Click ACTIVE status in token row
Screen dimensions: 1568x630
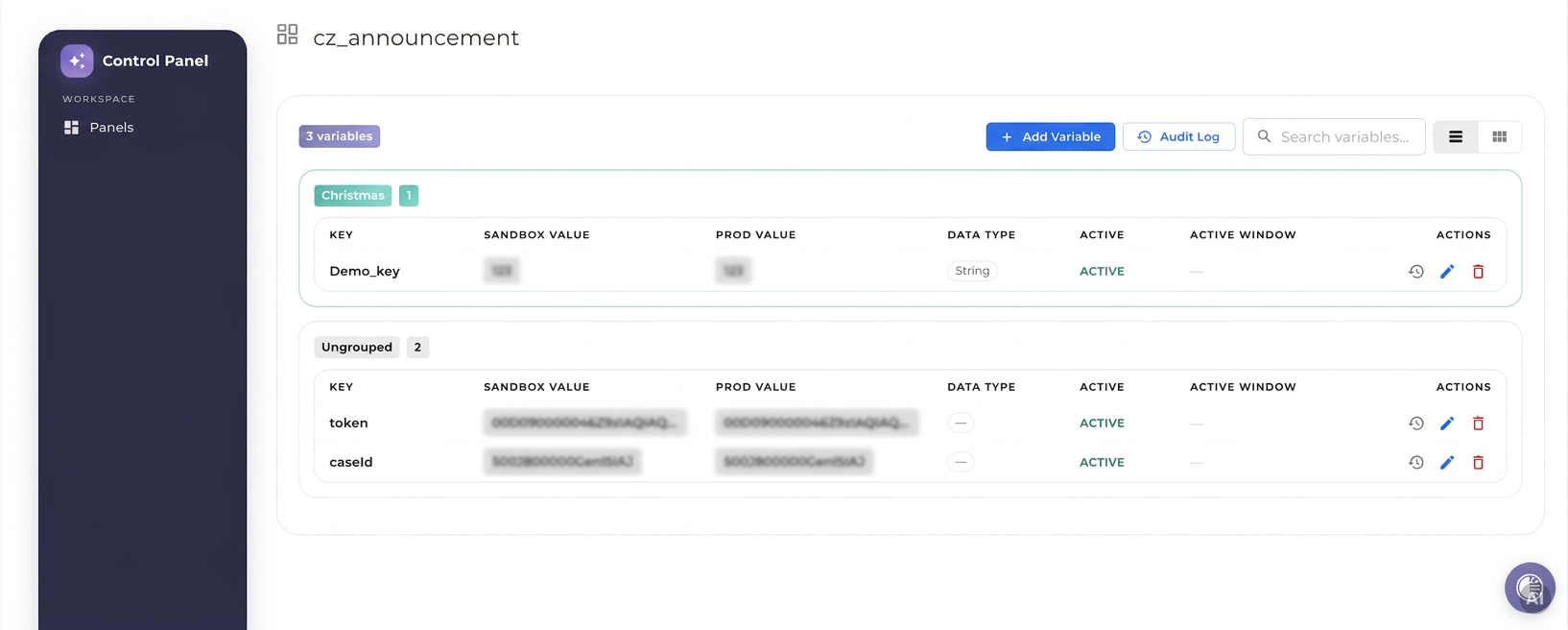(x=1102, y=424)
